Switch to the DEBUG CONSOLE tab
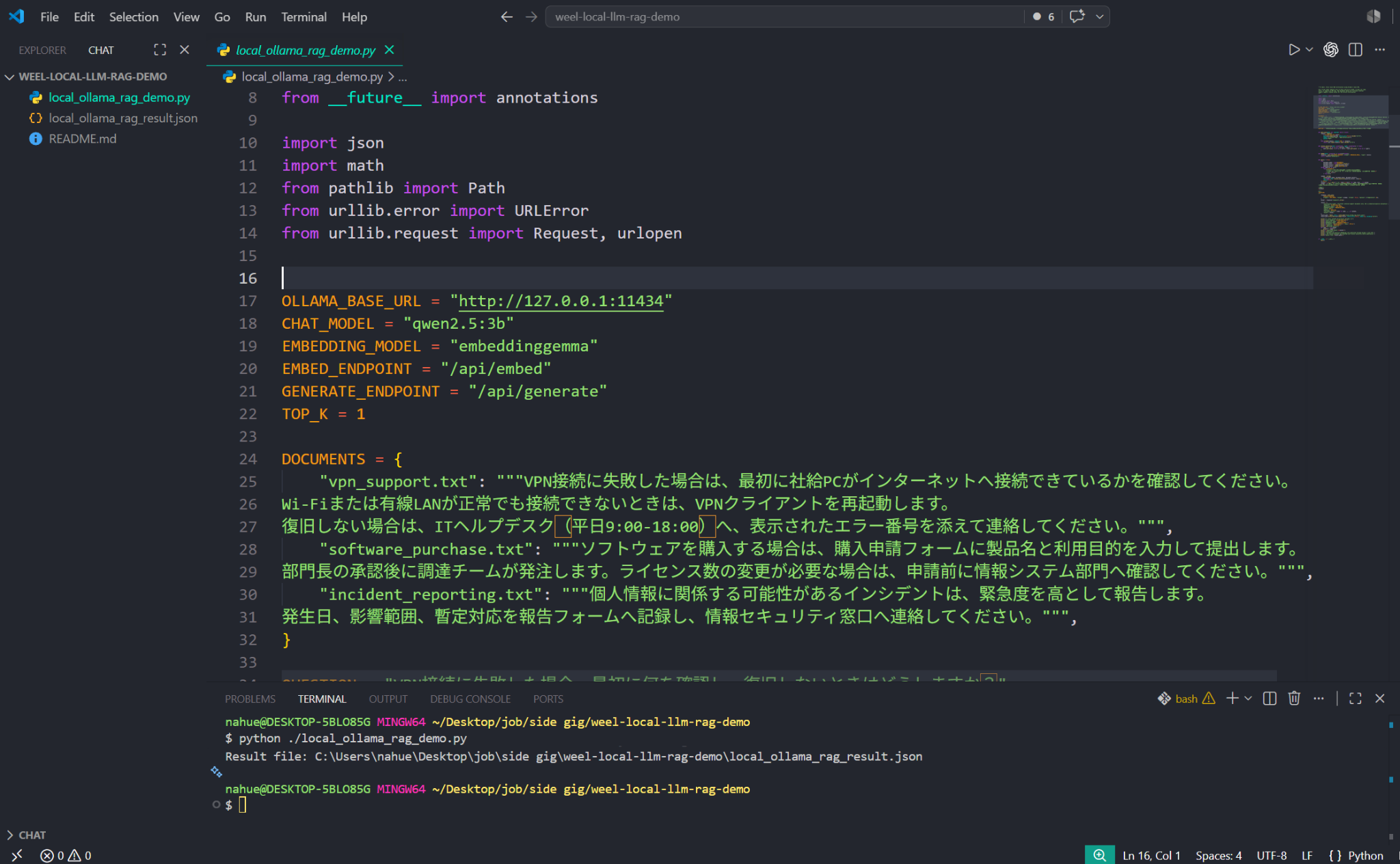The image size is (1400, 864). [470, 699]
